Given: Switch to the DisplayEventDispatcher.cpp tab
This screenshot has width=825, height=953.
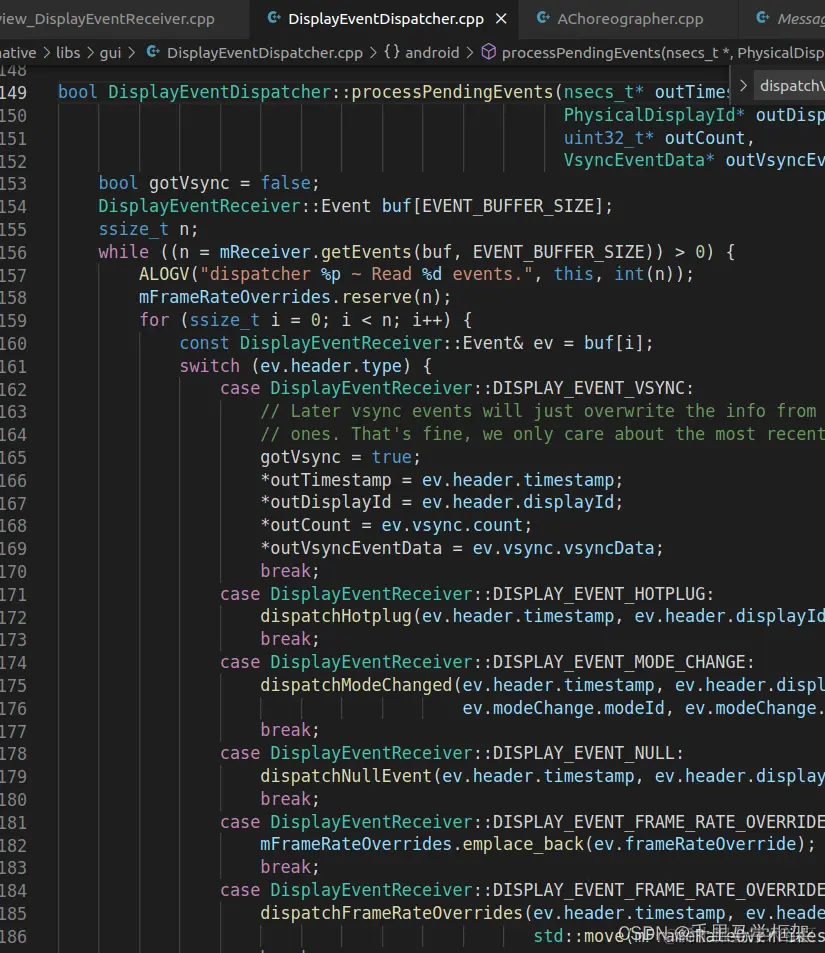Looking at the screenshot, I should 385,19.
